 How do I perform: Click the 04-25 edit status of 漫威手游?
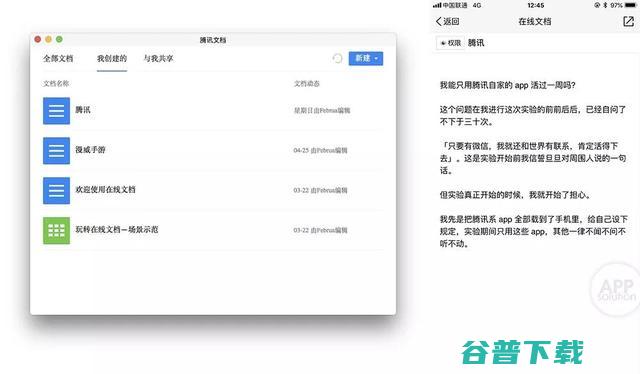tap(320, 151)
